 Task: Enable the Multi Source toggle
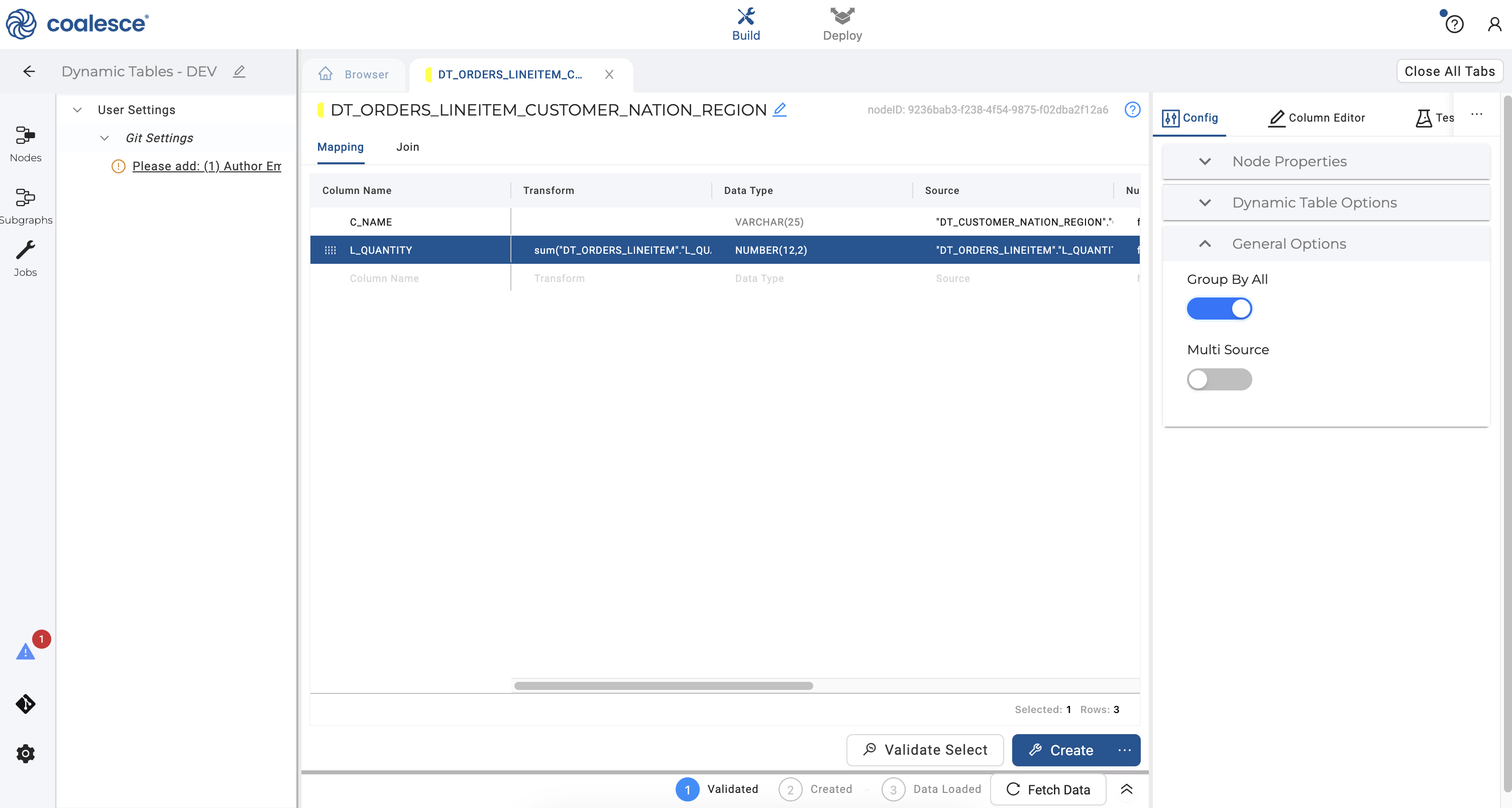1219,379
